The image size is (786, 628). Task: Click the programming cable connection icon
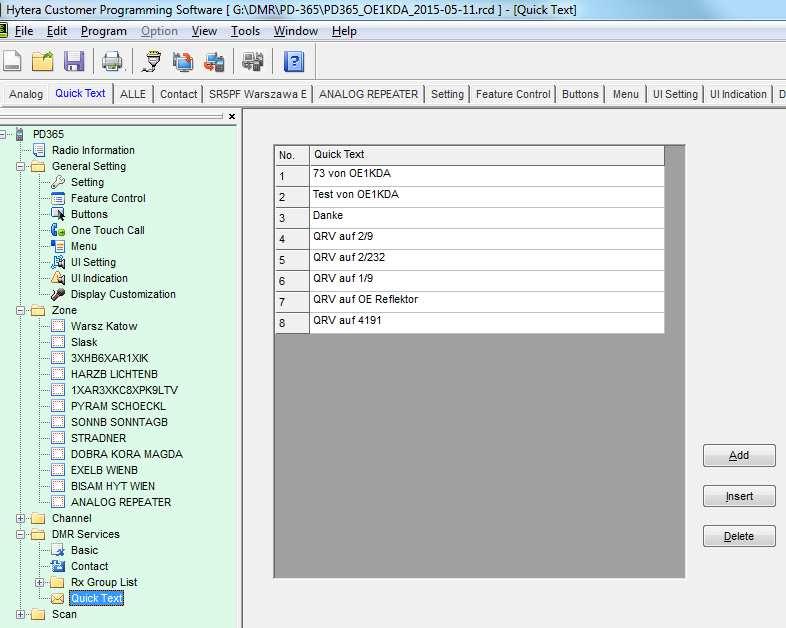(x=151, y=62)
